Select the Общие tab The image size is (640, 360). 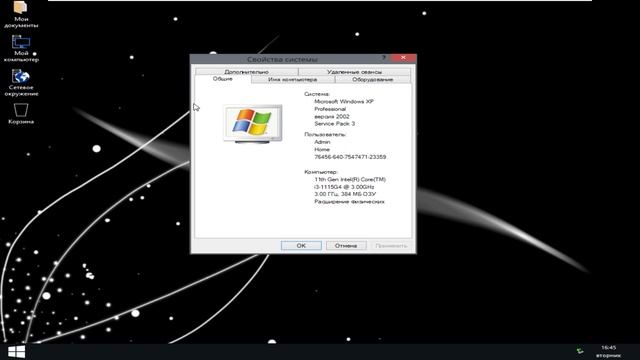[x=223, y=79]
